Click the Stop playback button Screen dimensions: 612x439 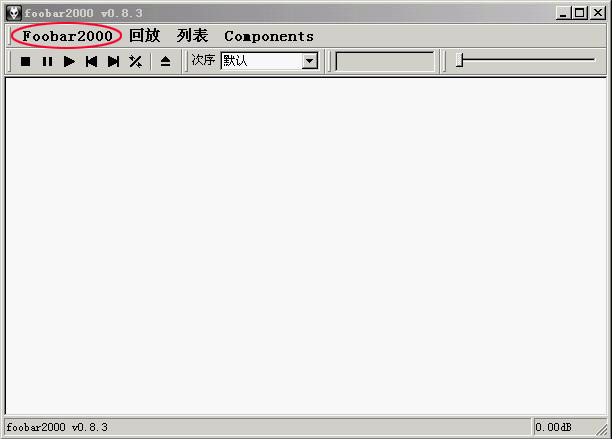click(x=25, y=62)
